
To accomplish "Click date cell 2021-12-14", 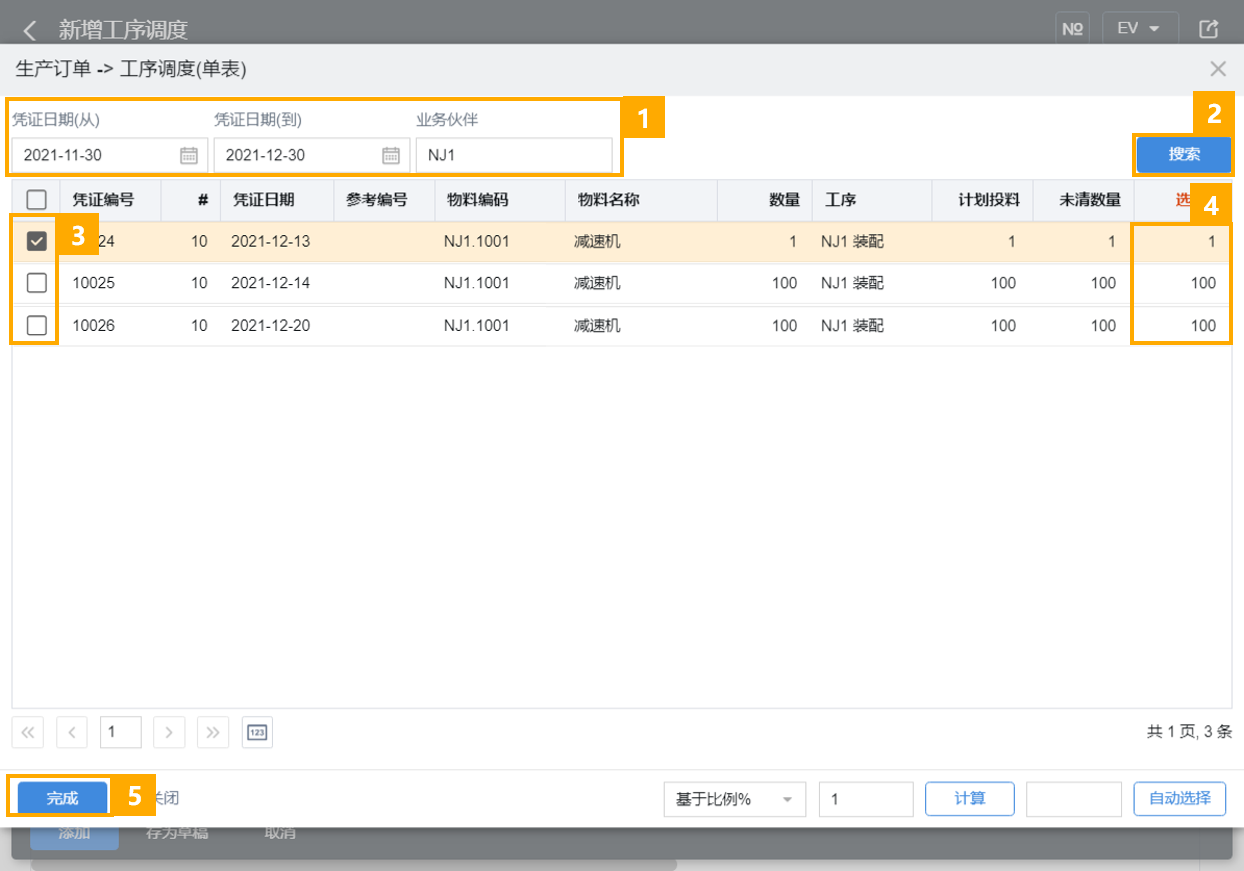I will (271, 283).
